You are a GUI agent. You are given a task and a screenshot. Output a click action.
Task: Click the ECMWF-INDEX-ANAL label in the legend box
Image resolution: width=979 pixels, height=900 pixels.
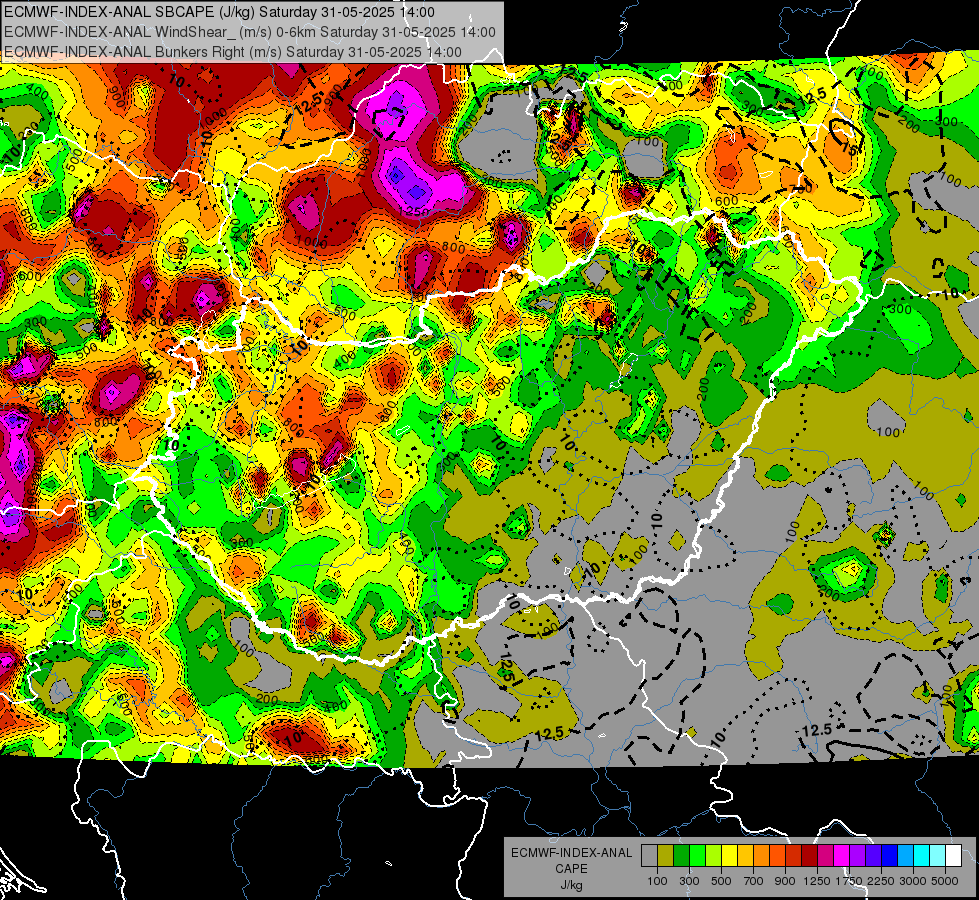click(571, 853)
